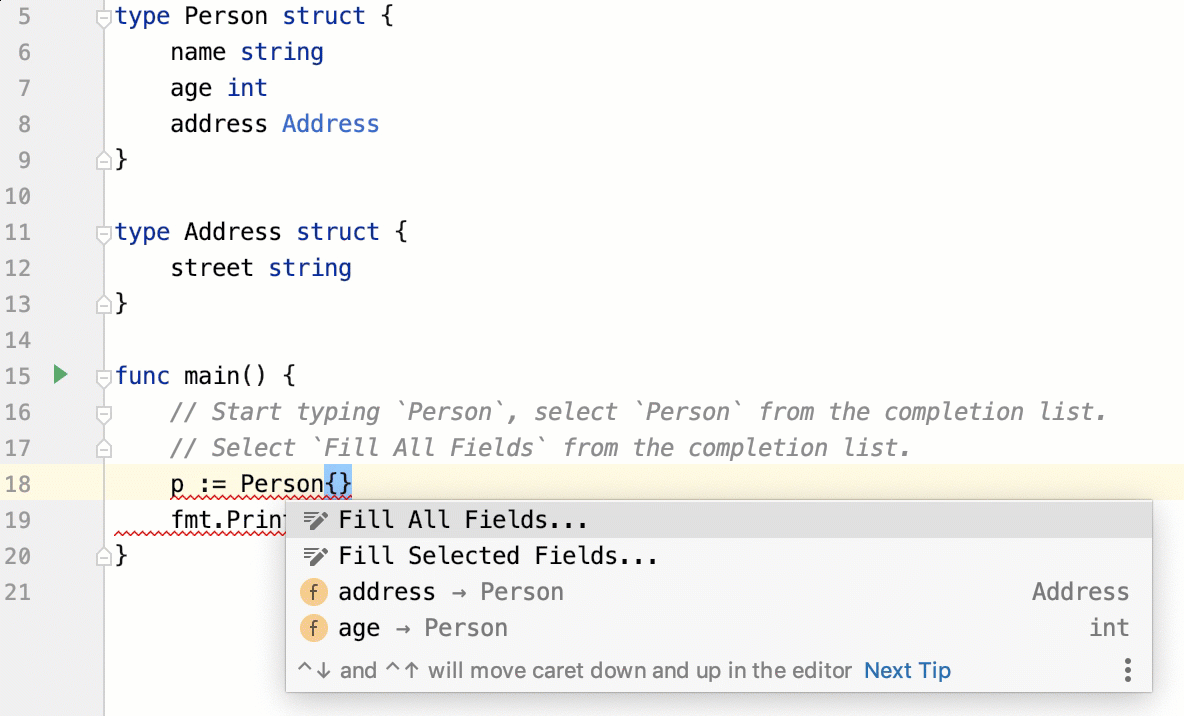Image resolution: width=1184 pixels, height=716 pixels.
Task: Collapse the Address struct fold marker
Action: click(x=102, y=233)
